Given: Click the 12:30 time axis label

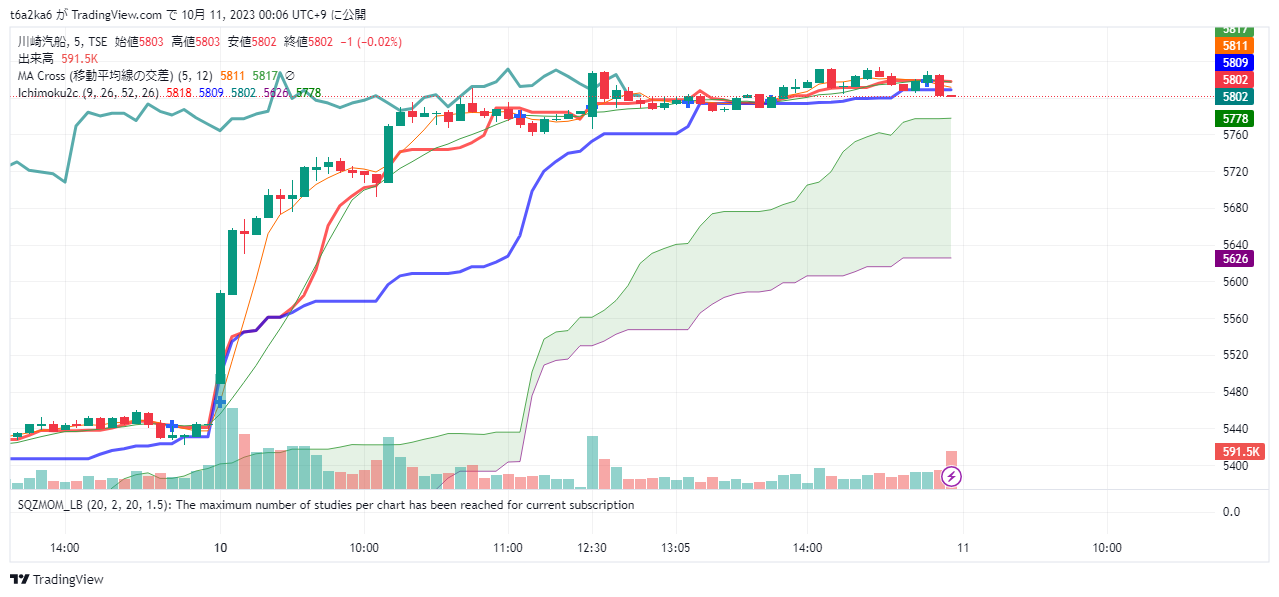Looking at the screenshot, I should pos(592,548).
